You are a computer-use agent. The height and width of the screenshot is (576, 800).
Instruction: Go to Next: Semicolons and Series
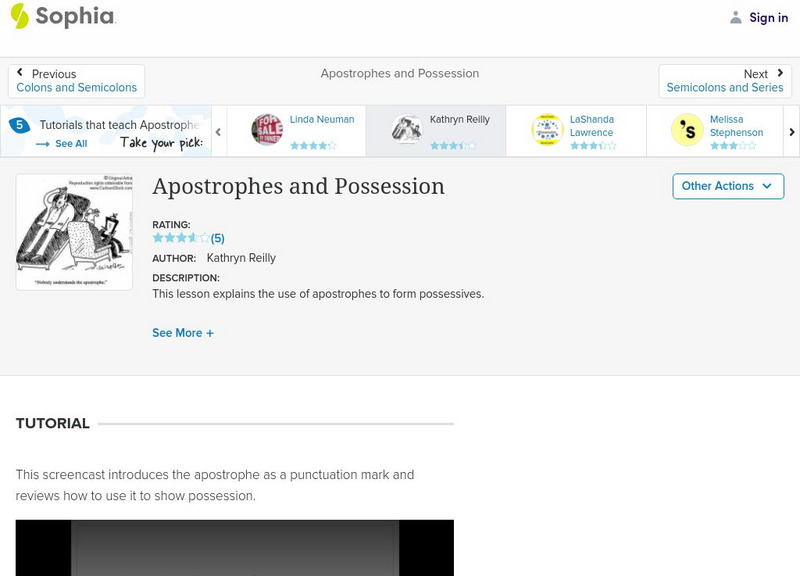pos(725,81)
